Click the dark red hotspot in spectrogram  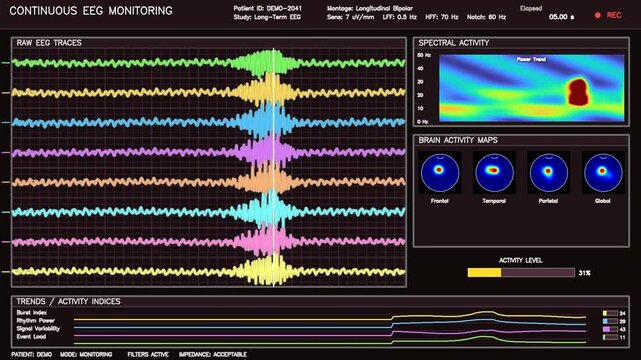[578, 92]
